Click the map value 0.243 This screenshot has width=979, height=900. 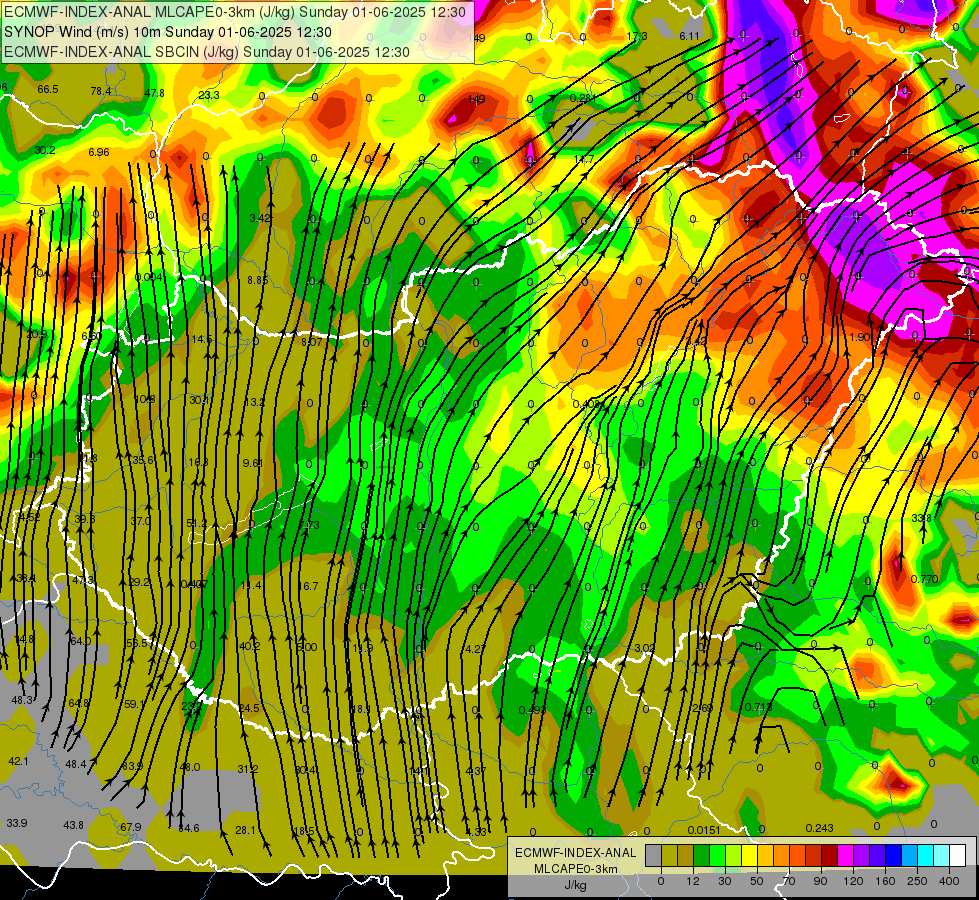click(819, 828)
